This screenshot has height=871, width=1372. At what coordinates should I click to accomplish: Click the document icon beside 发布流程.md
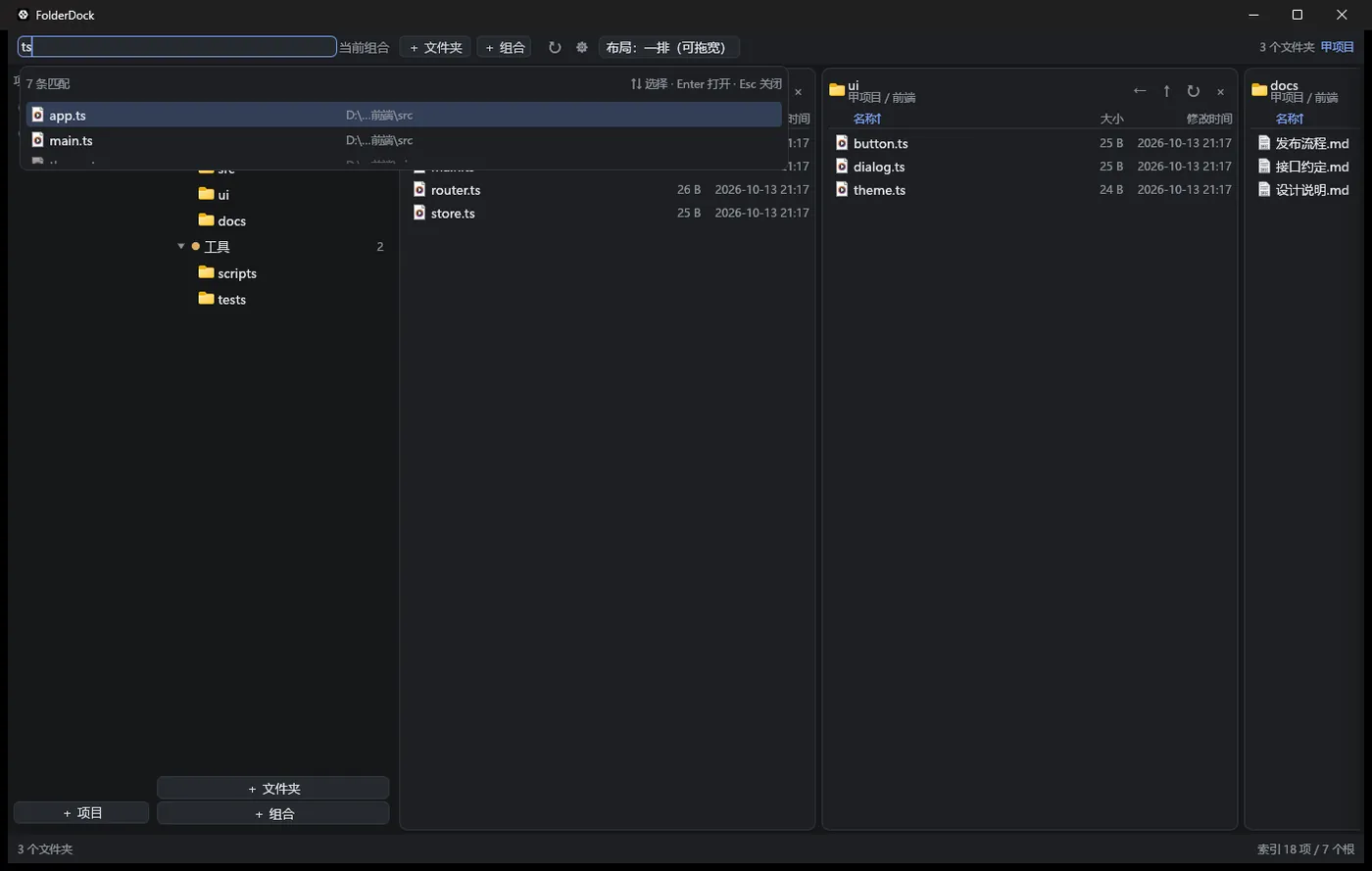pos(1264,143)
